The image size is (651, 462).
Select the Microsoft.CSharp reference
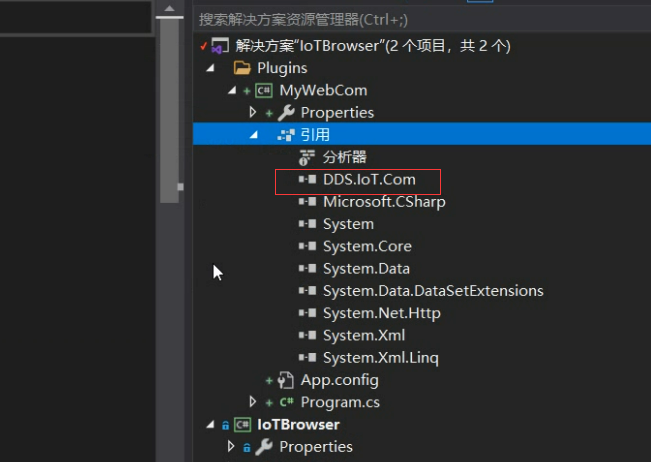coord(384,202)
